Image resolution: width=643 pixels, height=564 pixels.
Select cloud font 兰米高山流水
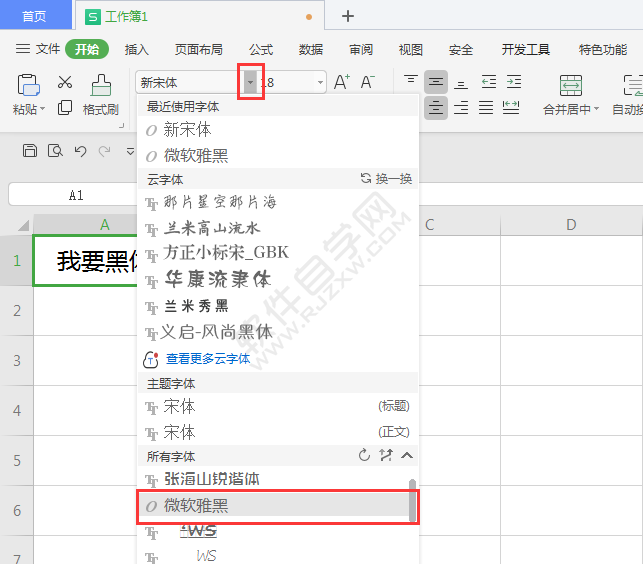(x=278, y=228)
